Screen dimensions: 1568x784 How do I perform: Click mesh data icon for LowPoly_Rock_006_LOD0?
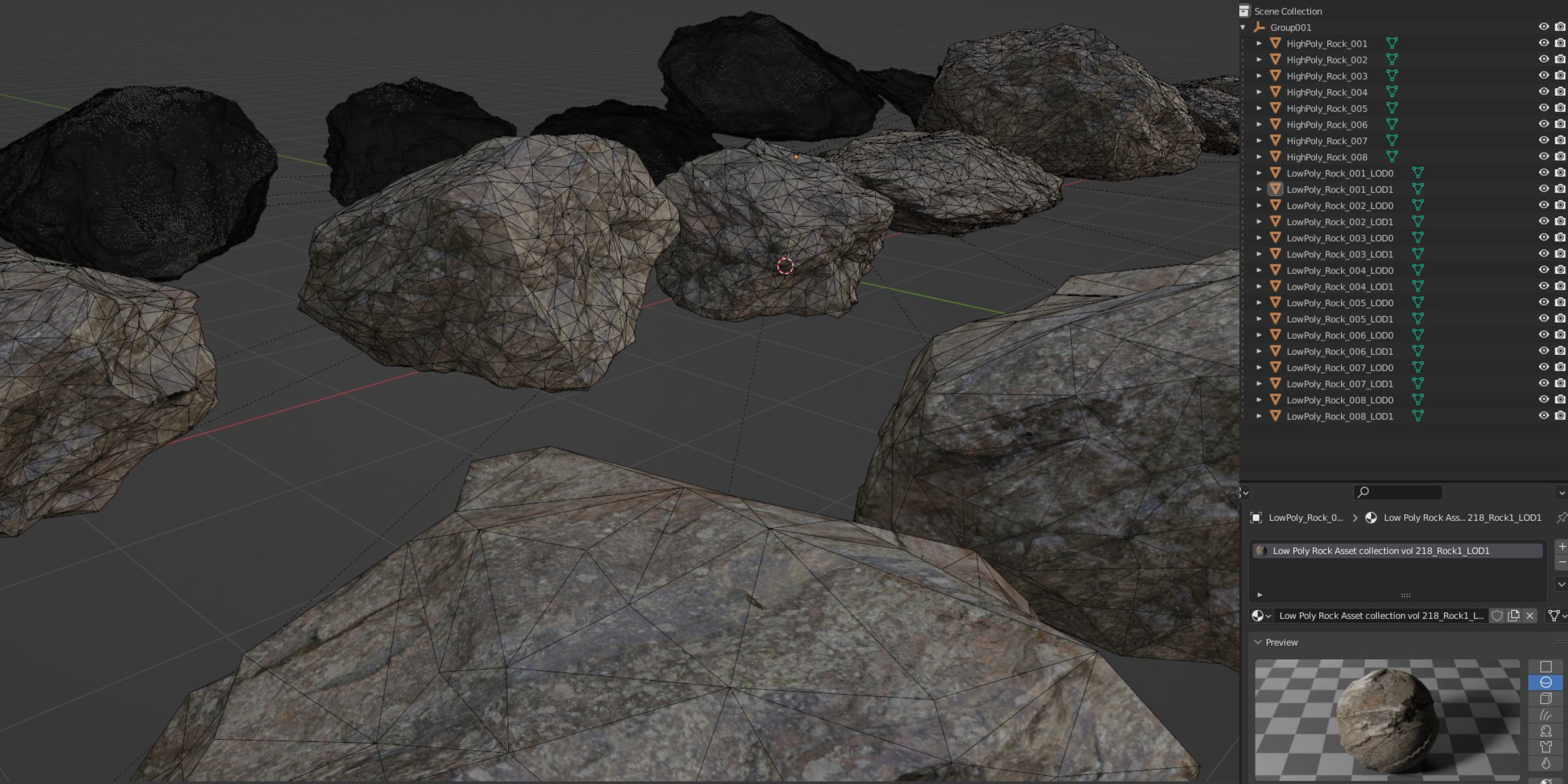point(1418,335)
